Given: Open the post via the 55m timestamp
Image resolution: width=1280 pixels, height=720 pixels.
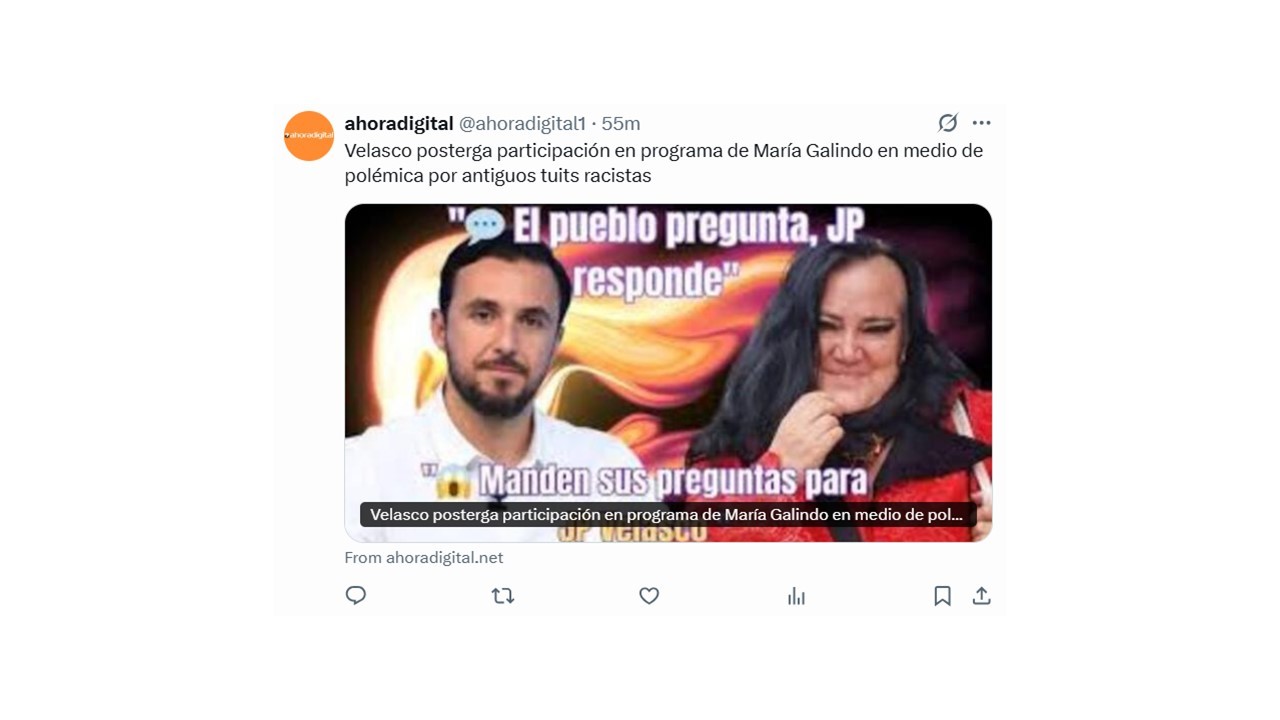Looking at the screenshot, I should (x=621, y=123).
